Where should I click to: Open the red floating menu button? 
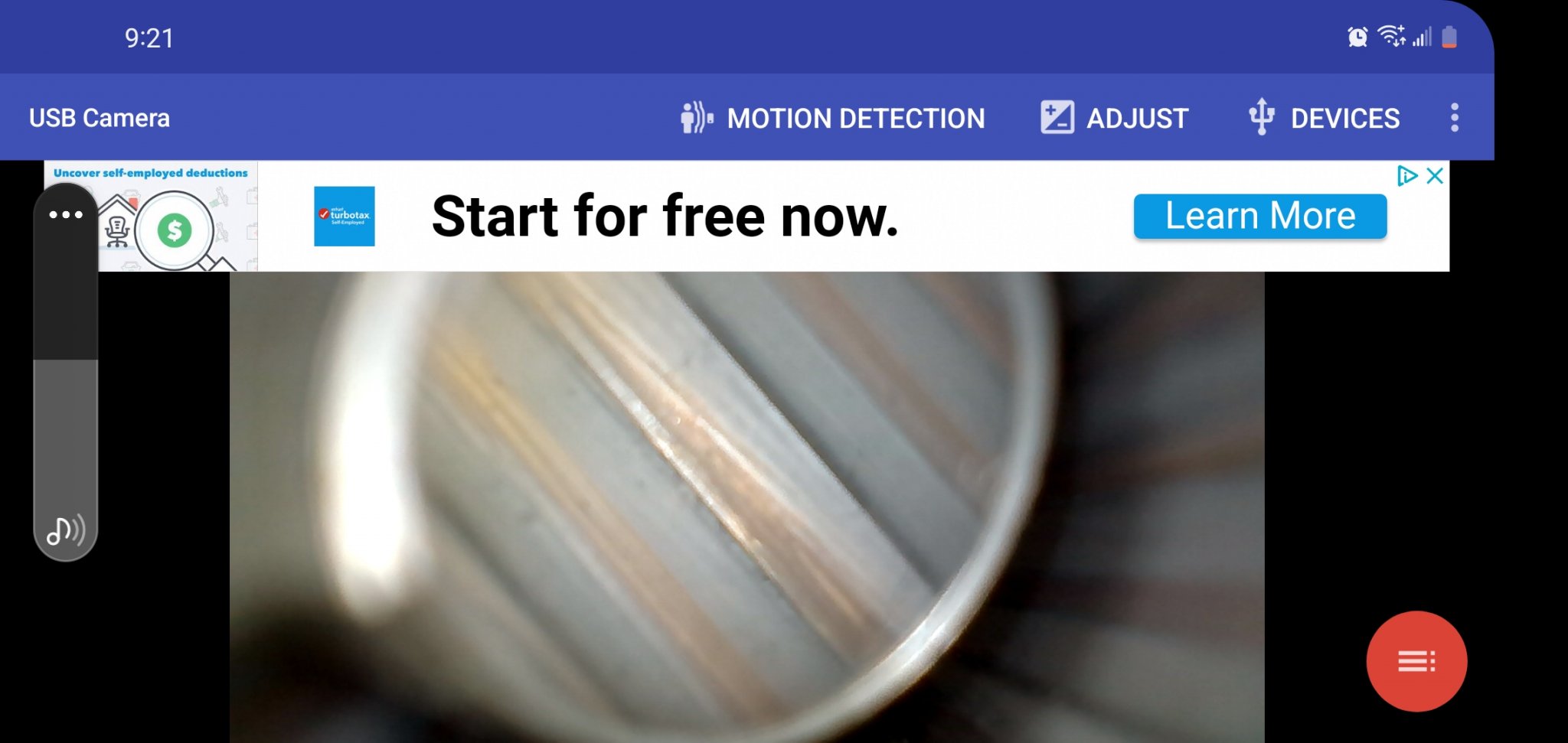point(1416,661)
